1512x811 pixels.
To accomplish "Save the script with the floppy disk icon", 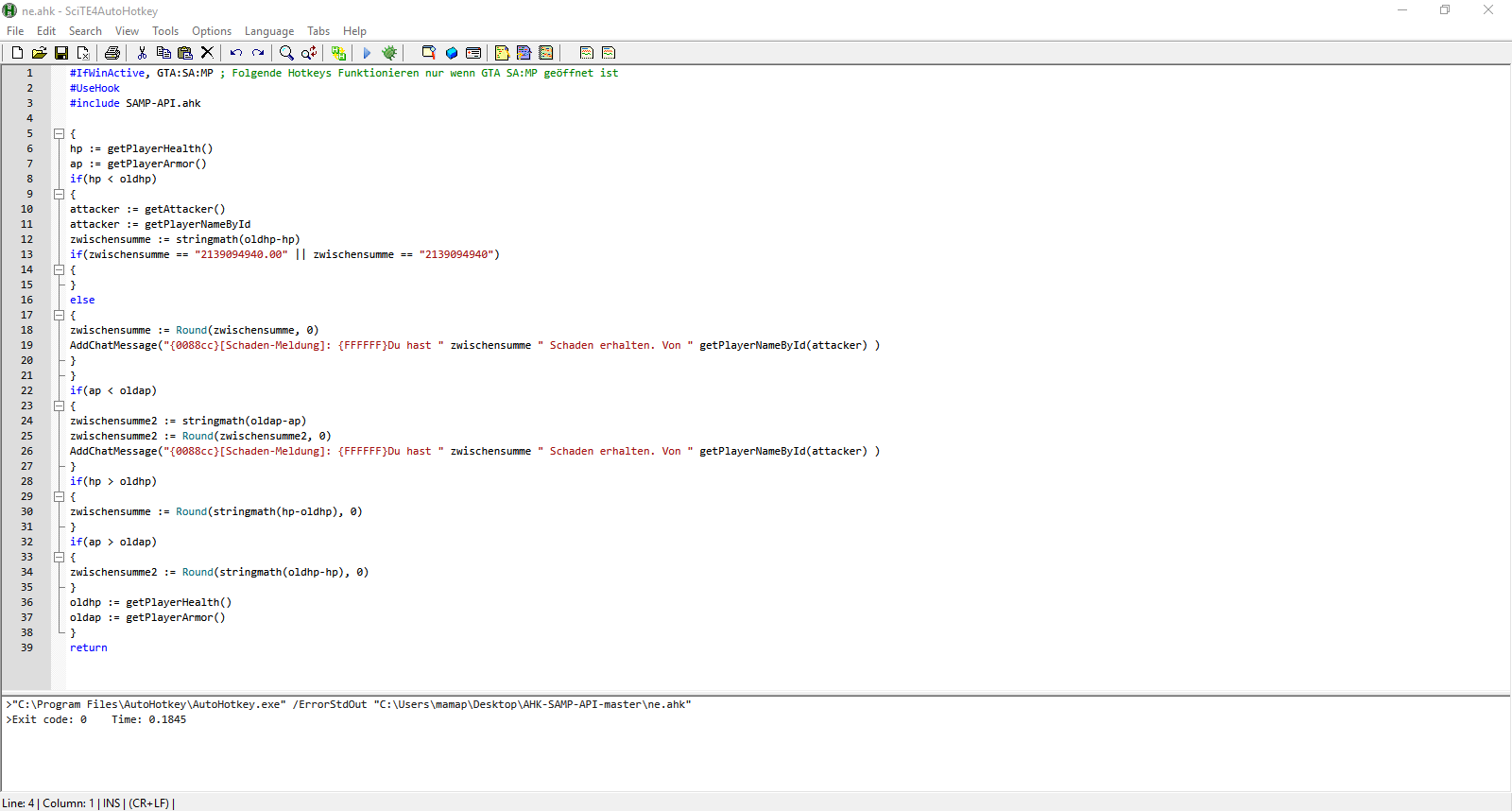I will coord(61,53).
